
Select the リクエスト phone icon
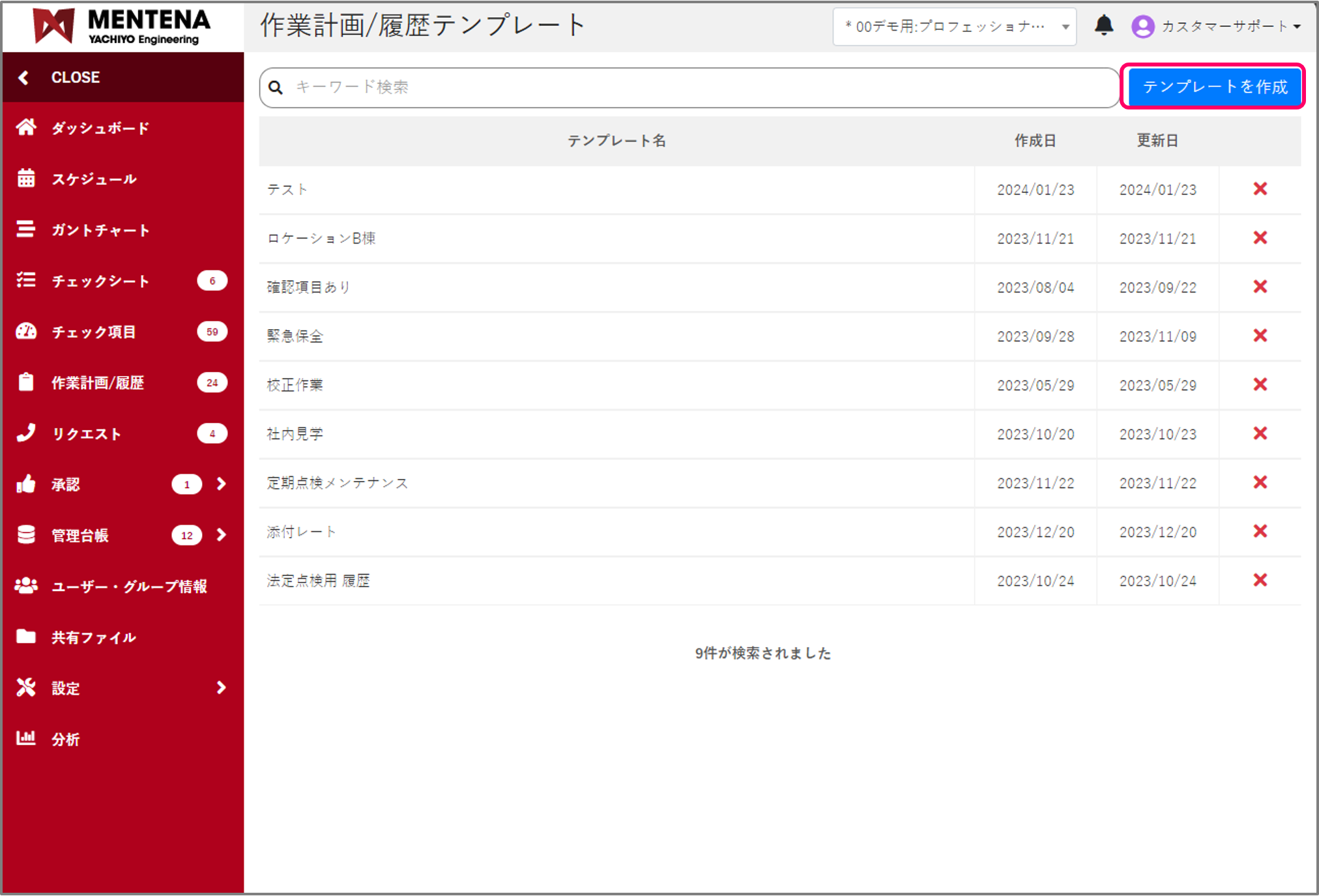pyautogui.click(x=26, y=433)
